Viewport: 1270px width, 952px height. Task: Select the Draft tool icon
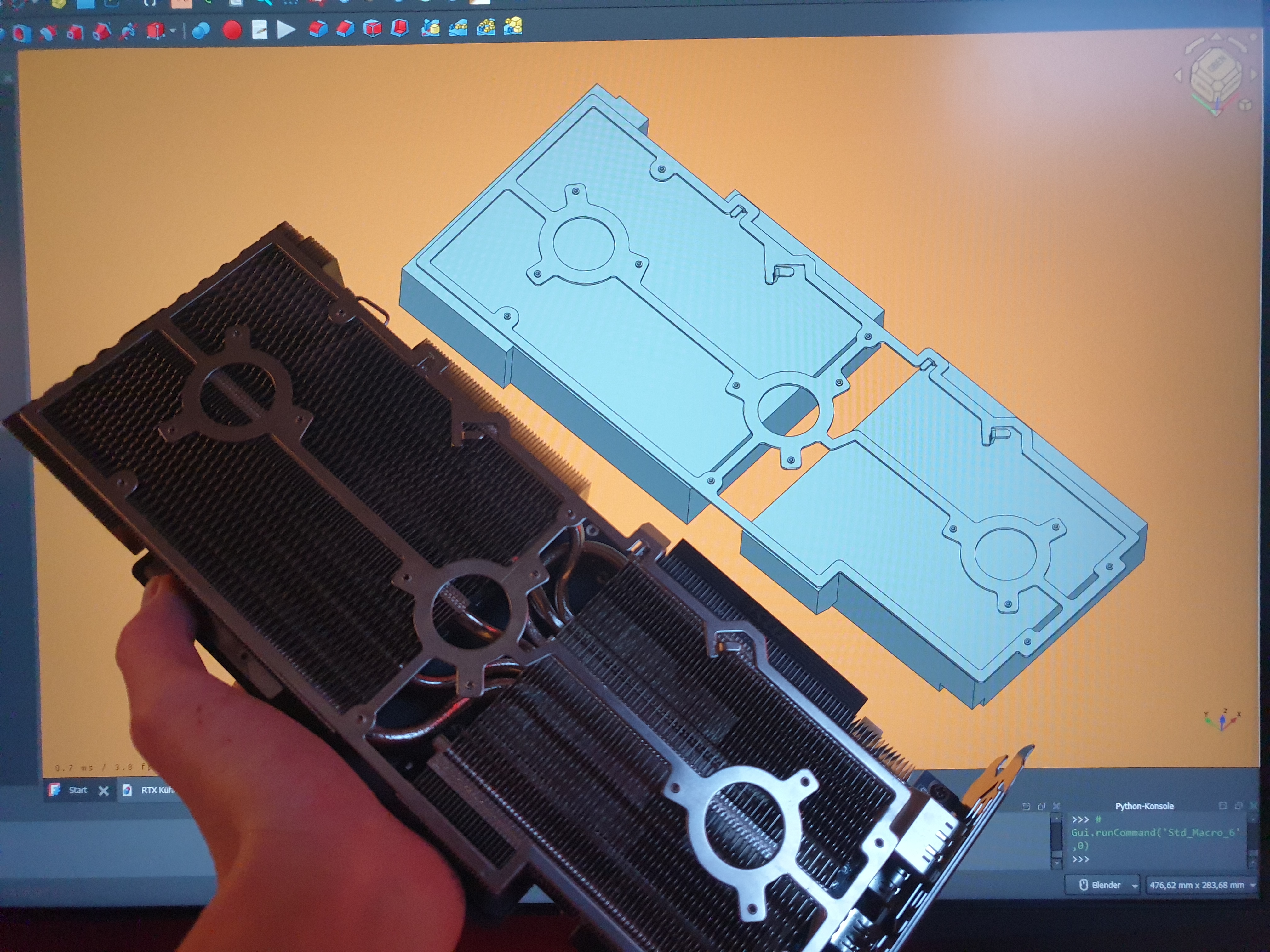pyautogui.click(x=373, y=27)
